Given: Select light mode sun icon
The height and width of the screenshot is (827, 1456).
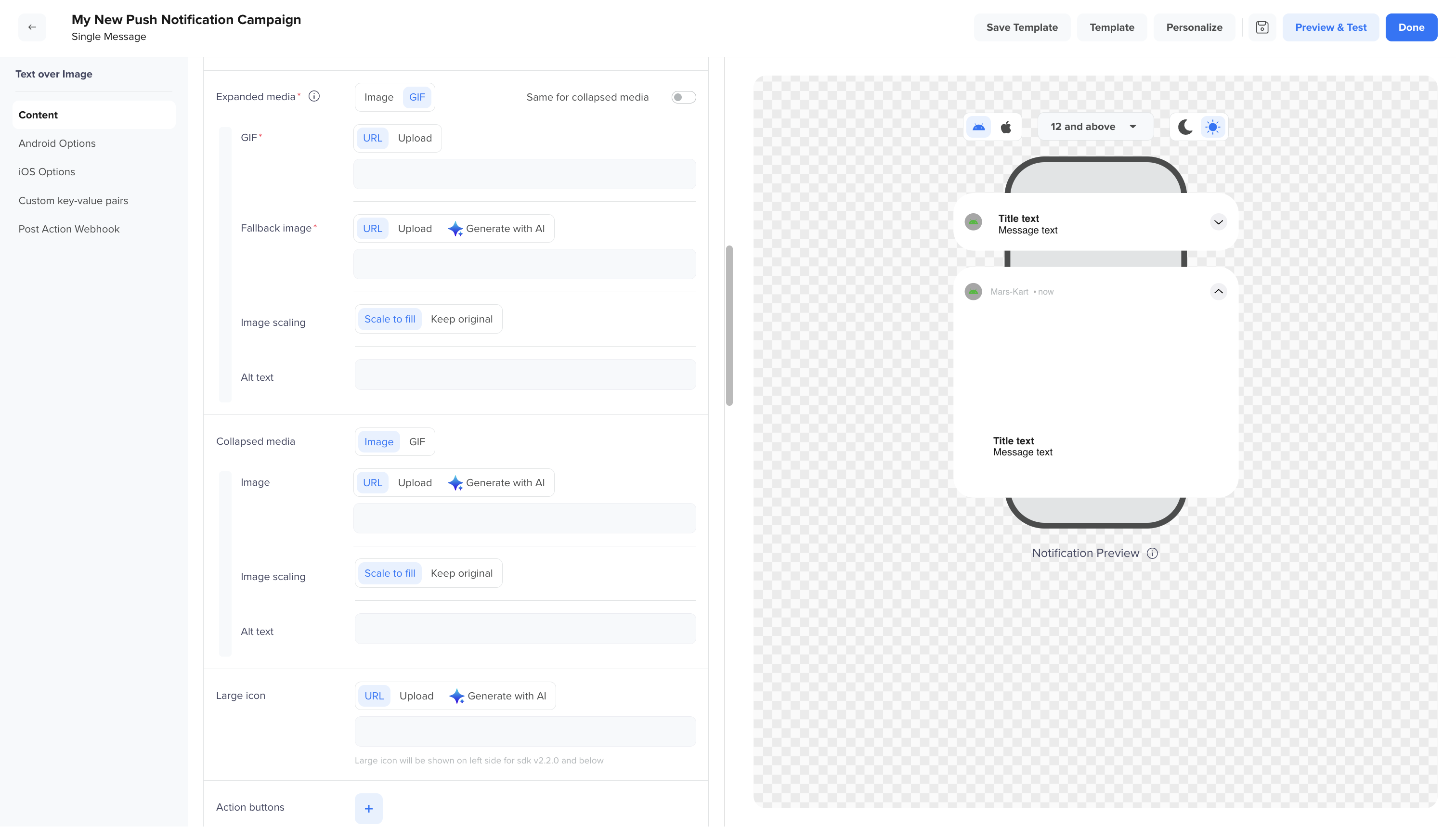Looking at the screenshot, I should (x=1212, y=127).
